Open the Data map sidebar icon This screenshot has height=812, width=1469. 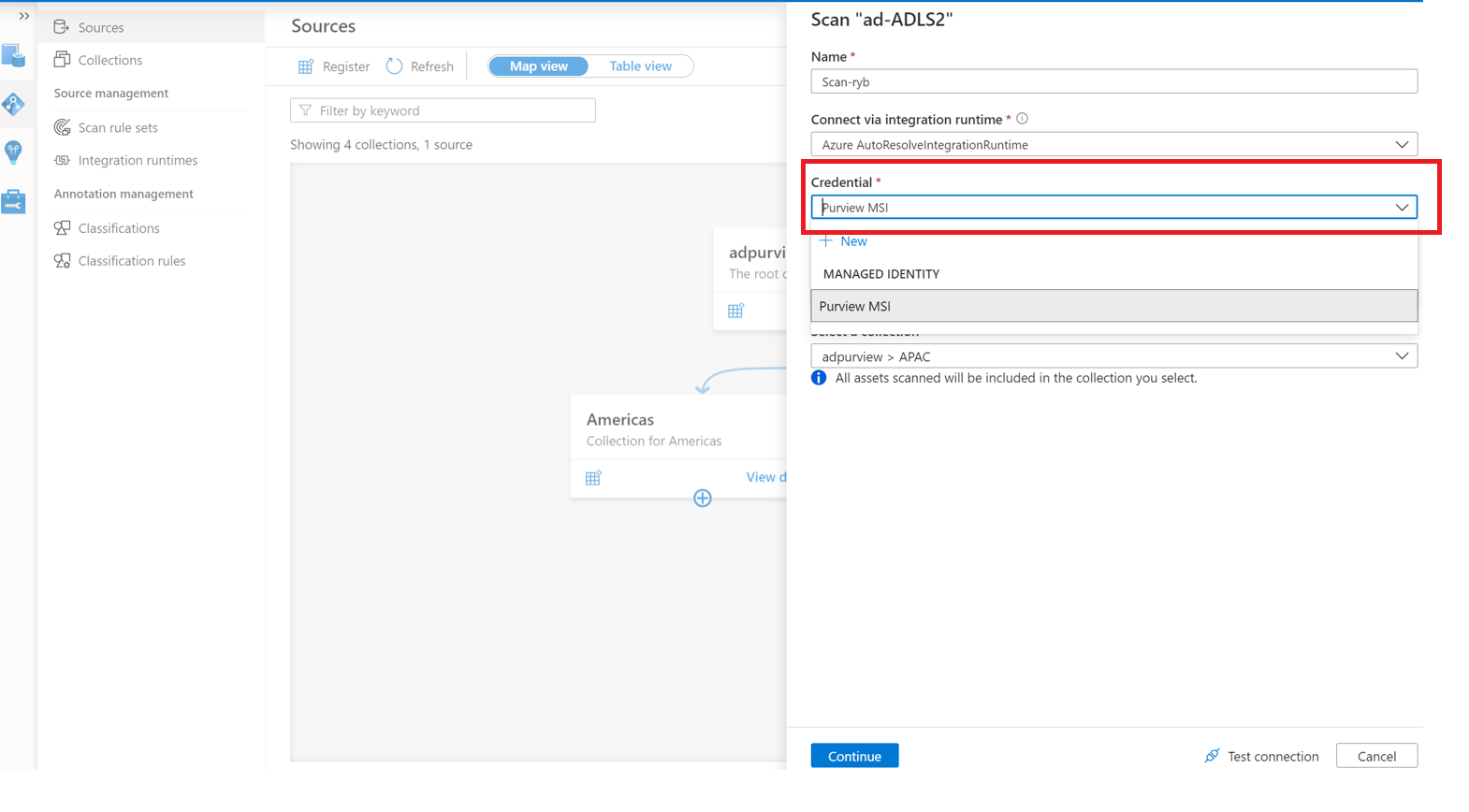(x=13, y=104)
